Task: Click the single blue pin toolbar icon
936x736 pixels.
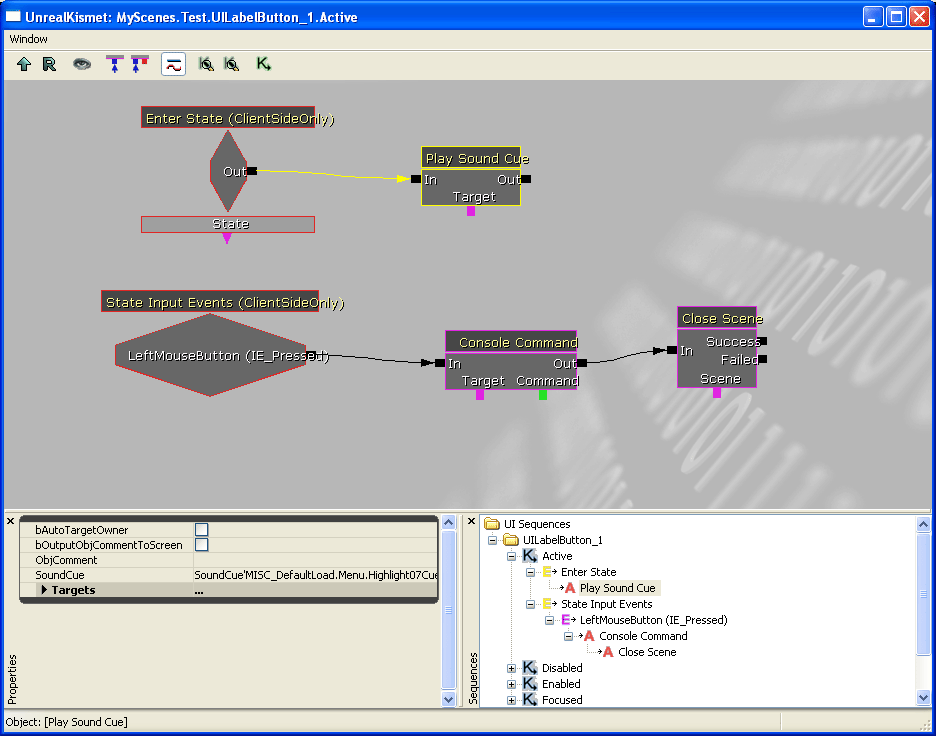Action: click(x=114, y=63)
